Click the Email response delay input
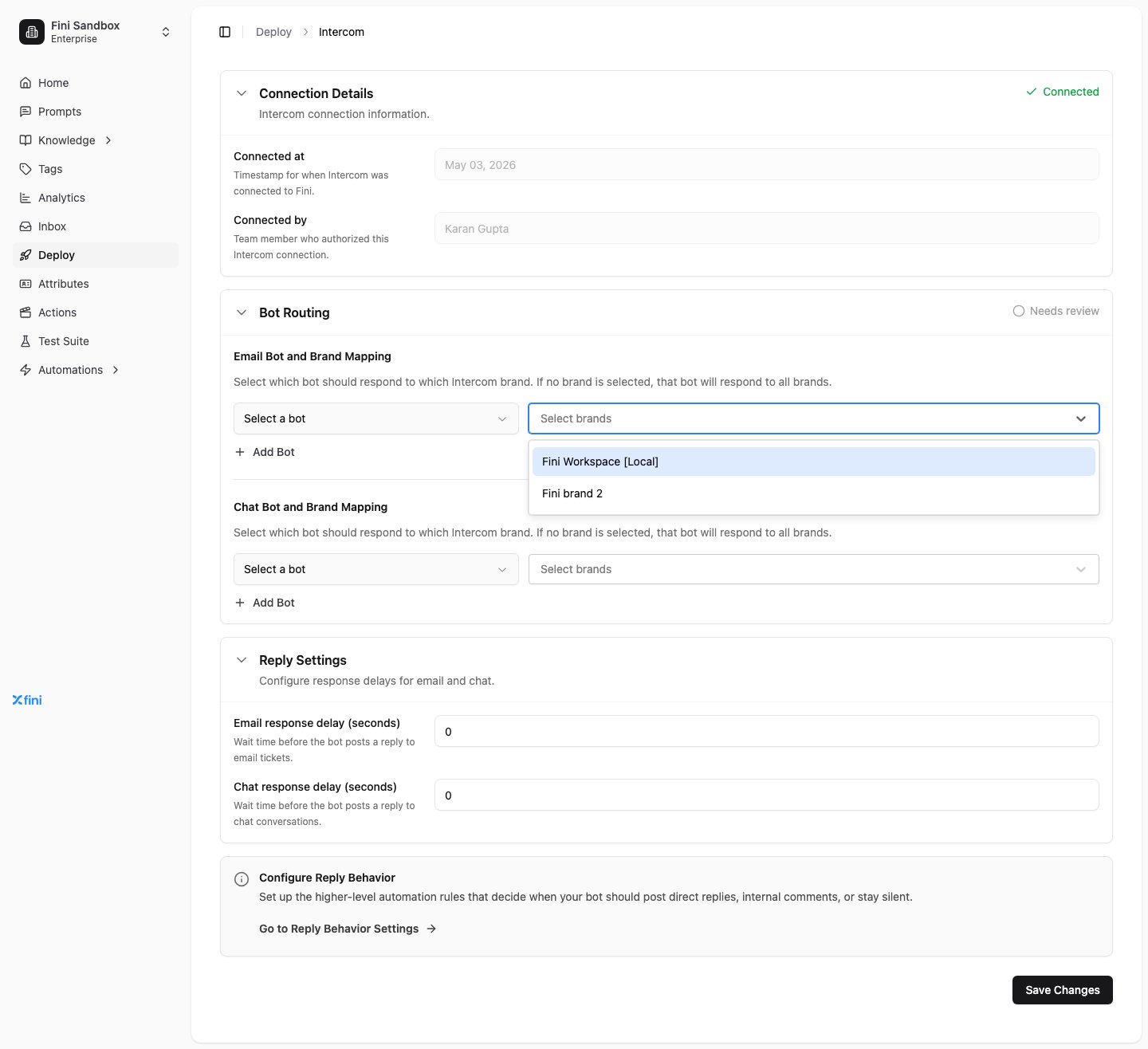The height and width of the screenshot is (1049, 1148). 767,731
